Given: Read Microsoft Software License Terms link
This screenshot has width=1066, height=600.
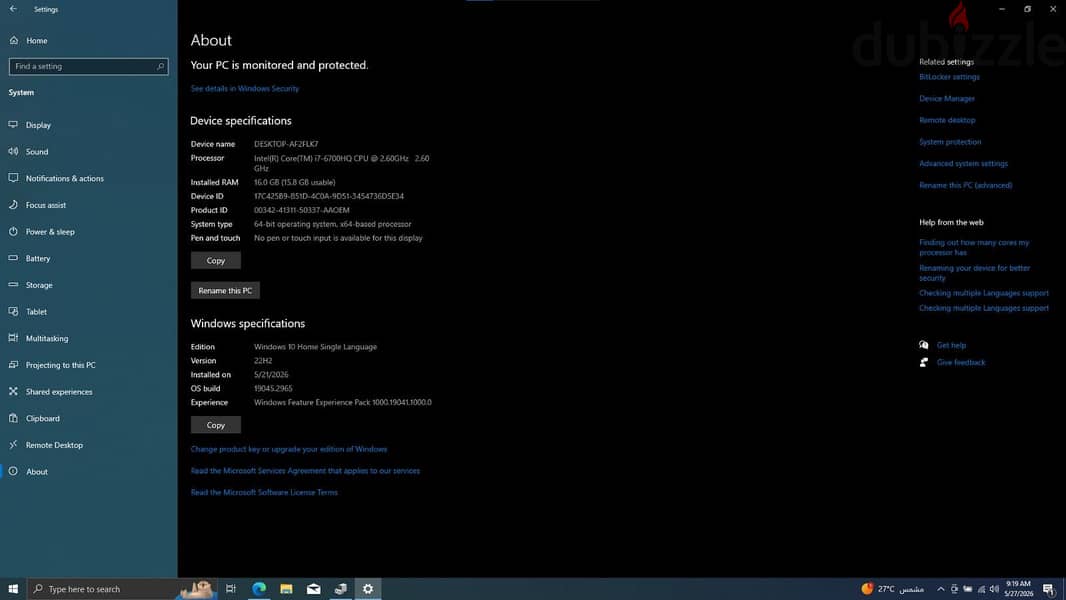Looking at the screenshot, I should click(x=264, y=493).
